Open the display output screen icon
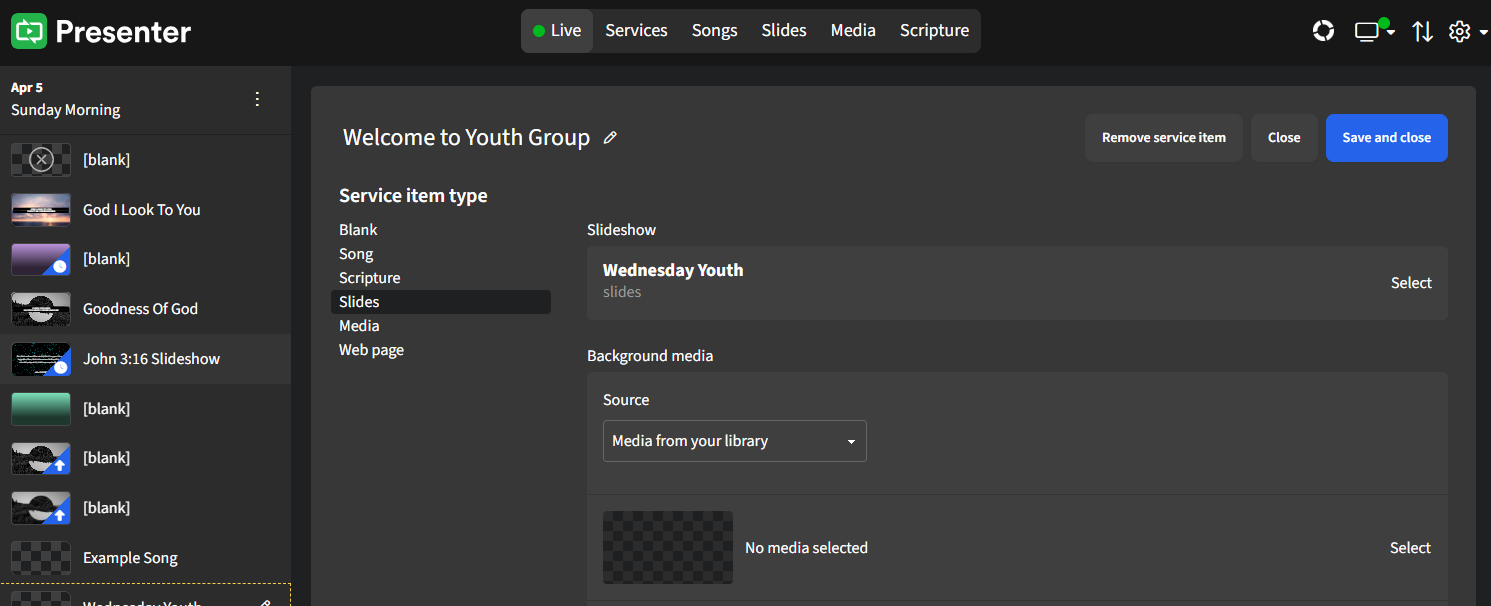This screenshot has width=1491, height=606. (1365, 31)
